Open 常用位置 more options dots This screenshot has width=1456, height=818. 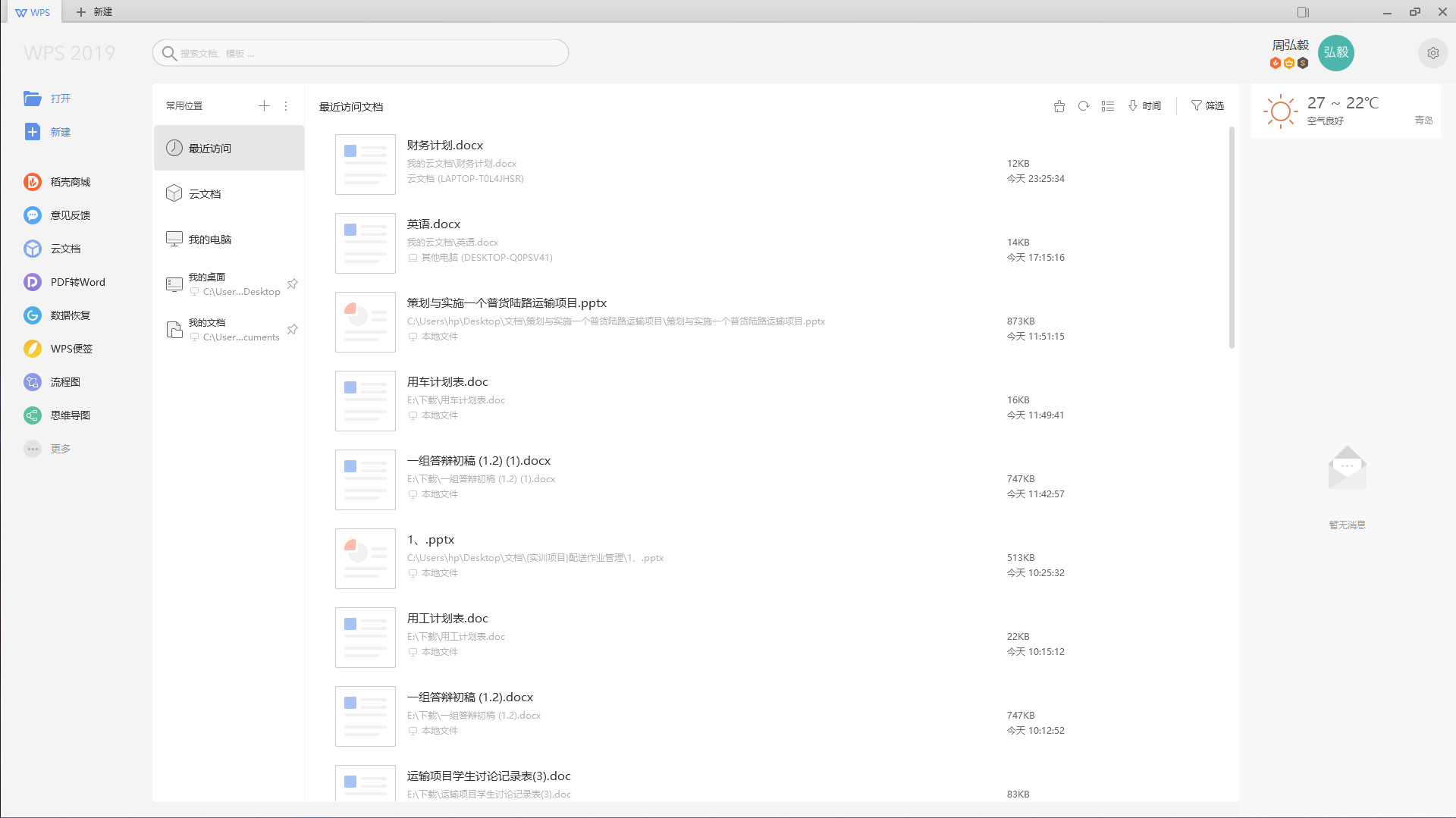pyautogui.click(x=286, y=106)
